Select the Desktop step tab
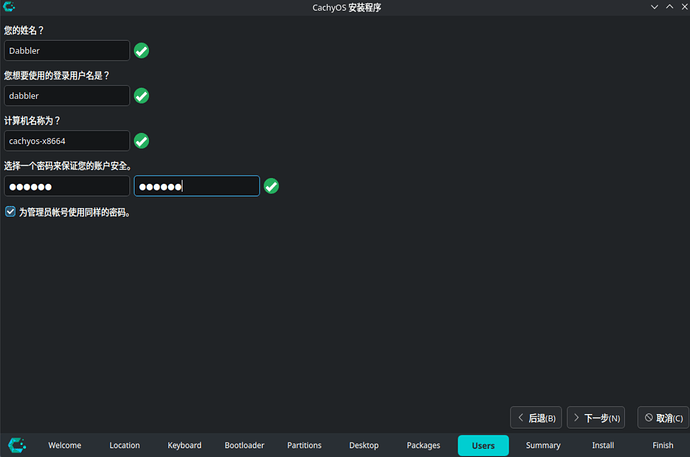 click(x=364, y=445)
